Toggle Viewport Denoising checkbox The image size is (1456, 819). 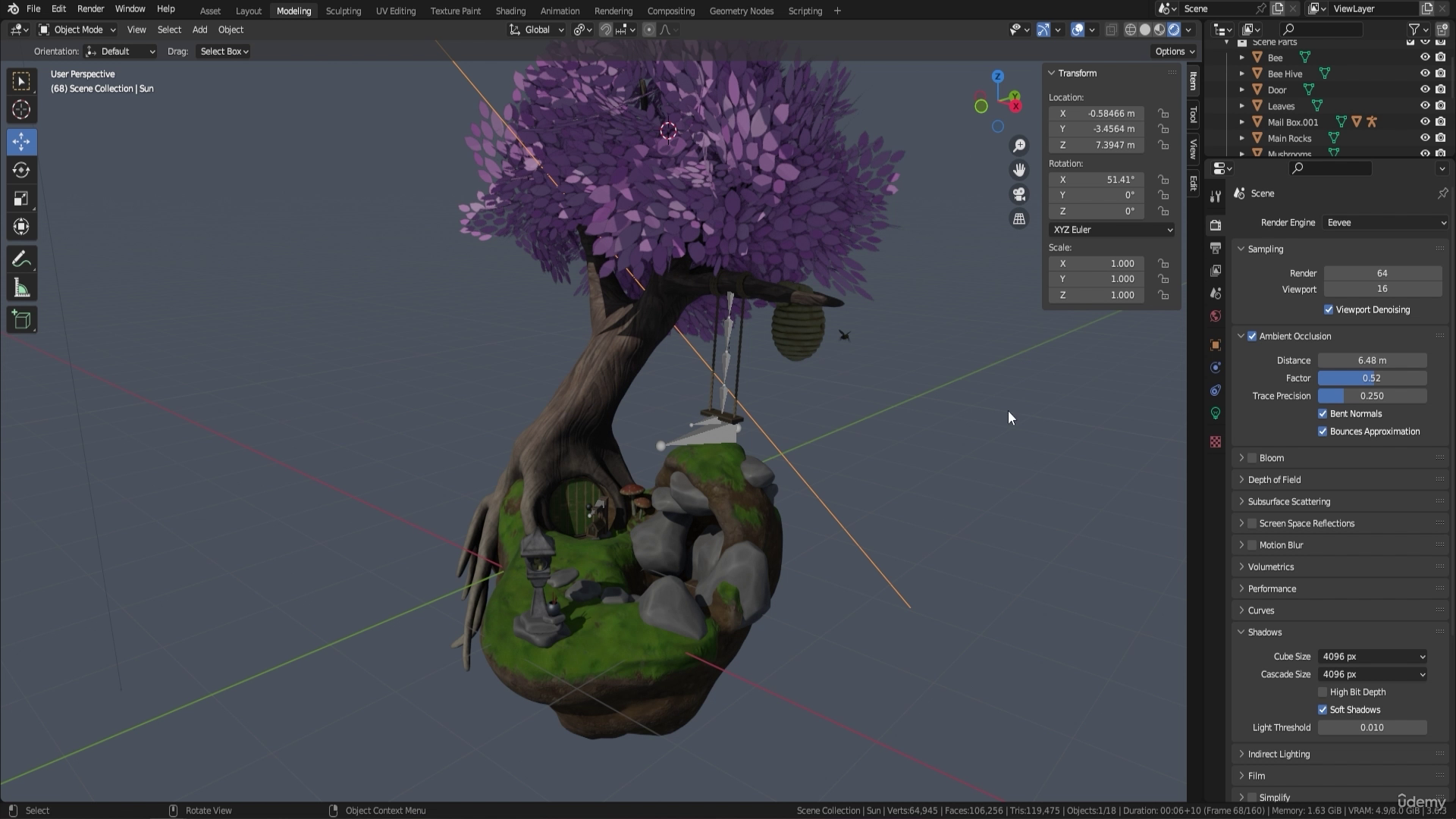pos(1329,309)
